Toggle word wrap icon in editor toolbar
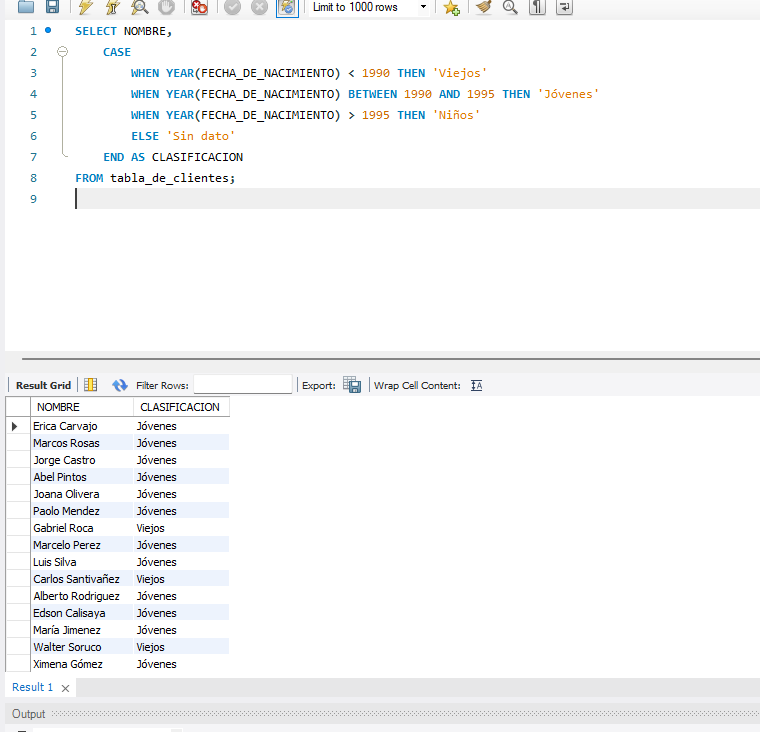This screenshot has width=760, height=732. click(565, 7)
